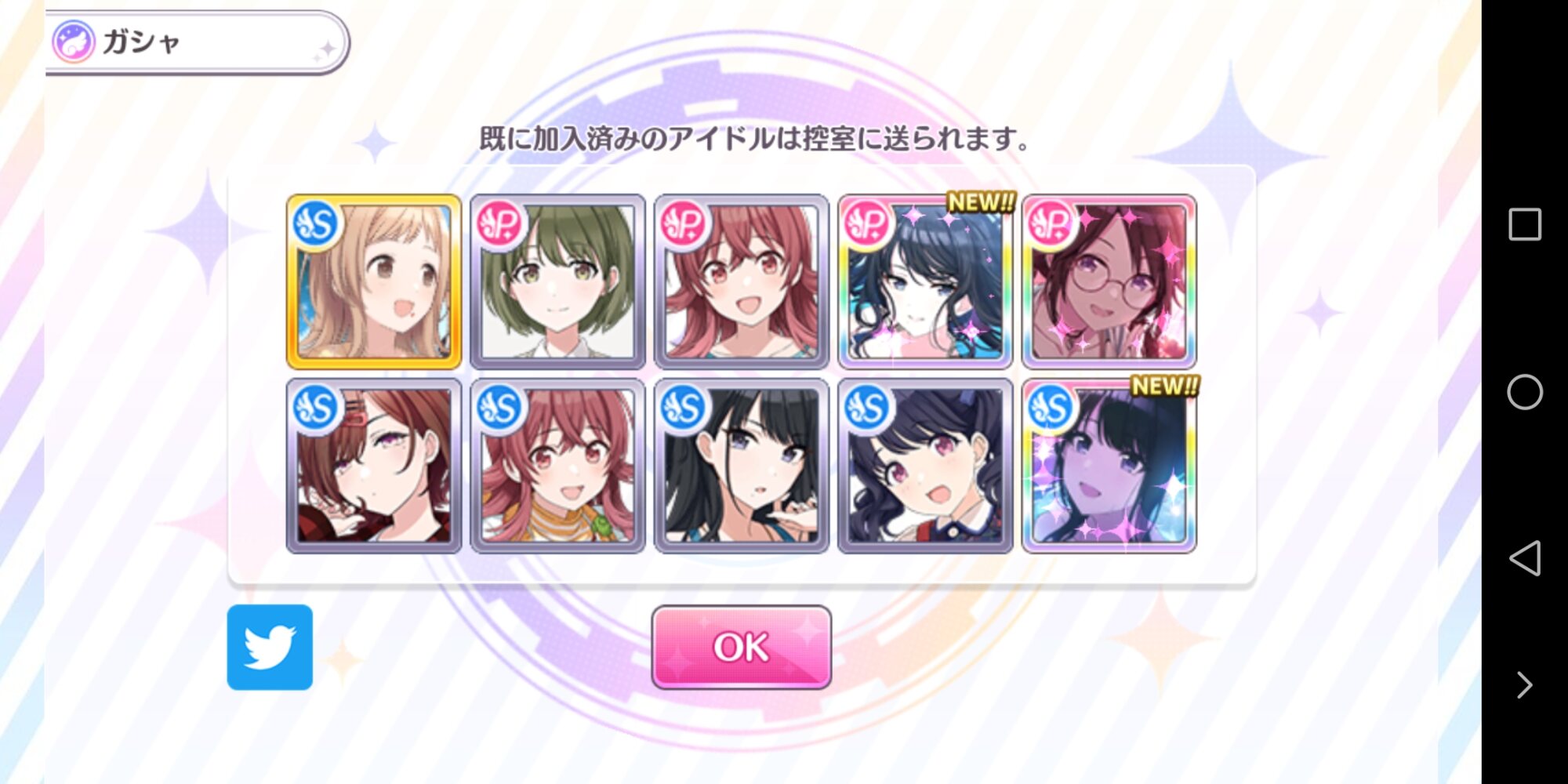
Task: Pick the bottom-row pink-haired idol in orange scarf
Action: pos(557,466)
